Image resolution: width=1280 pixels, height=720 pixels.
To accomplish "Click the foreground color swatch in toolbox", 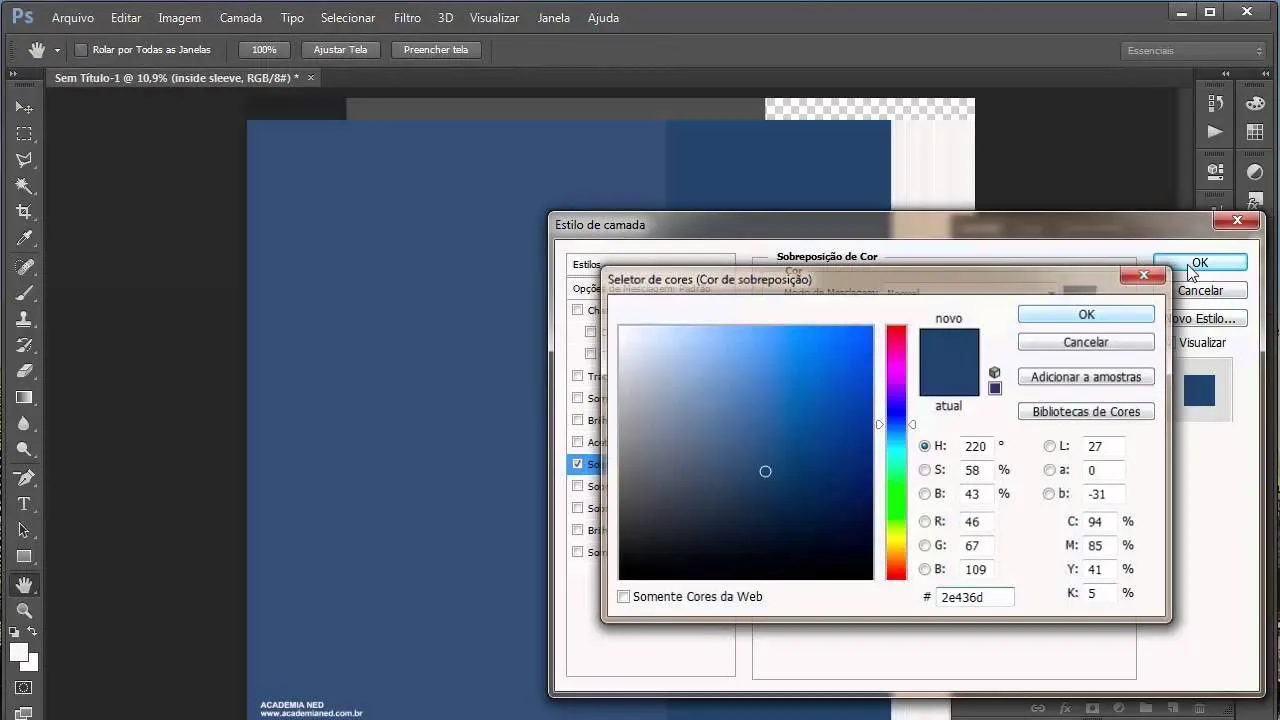I will [19, 652].
